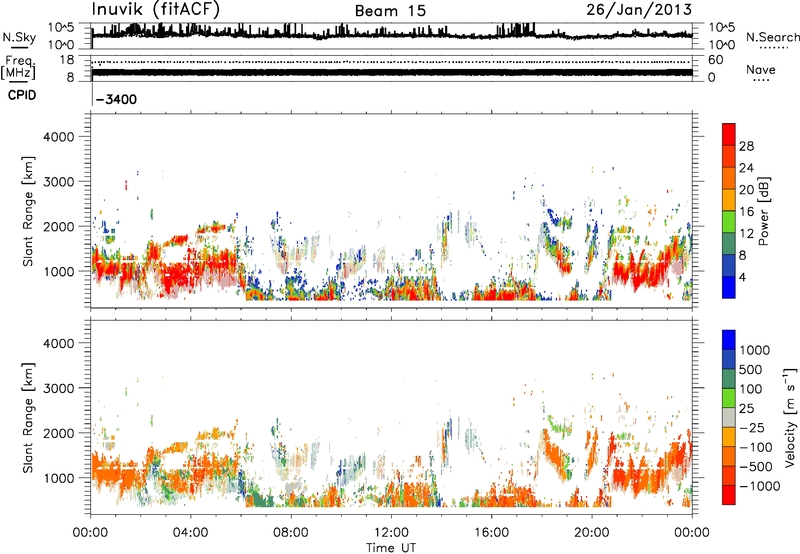Select the '60' tick on the Nave axis
This screenshot has width=800, height=554.
(x=715, y=60)
